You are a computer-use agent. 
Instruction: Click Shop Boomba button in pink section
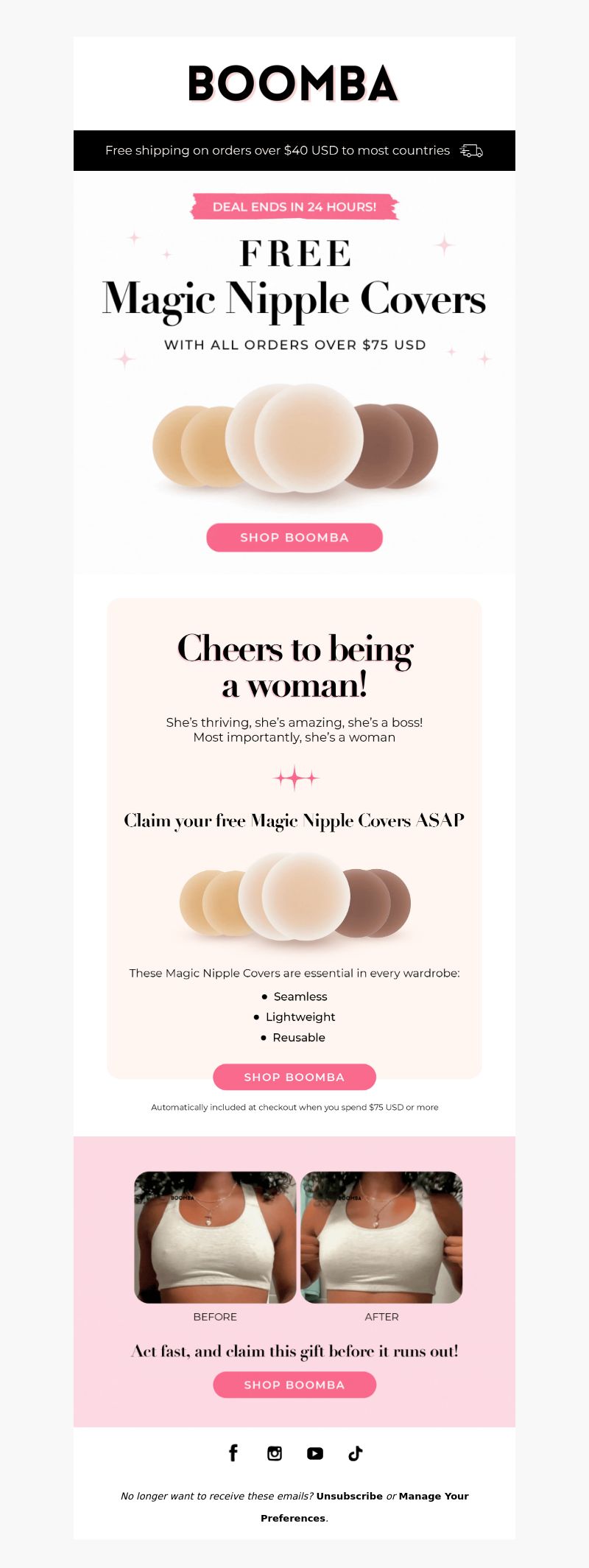point(294,1385)
